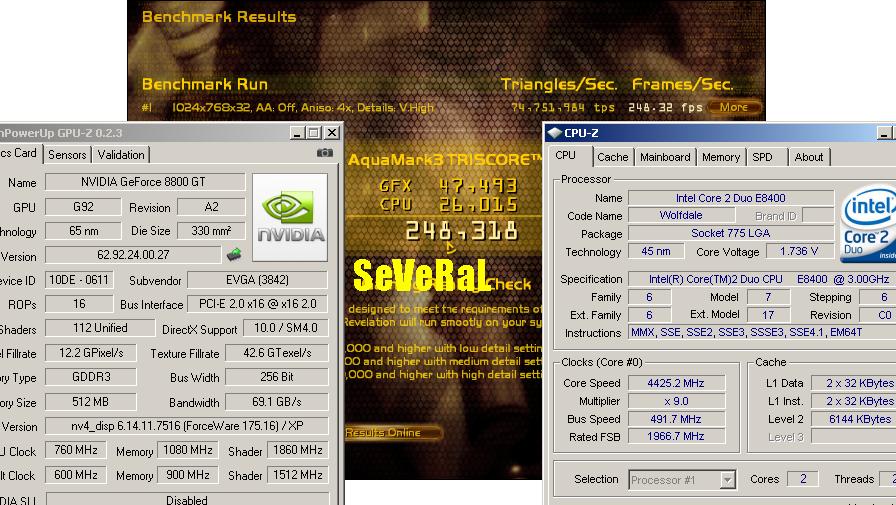
Task: Click the 1080 MHz memory clock field
Action: (x=188, y=450)
